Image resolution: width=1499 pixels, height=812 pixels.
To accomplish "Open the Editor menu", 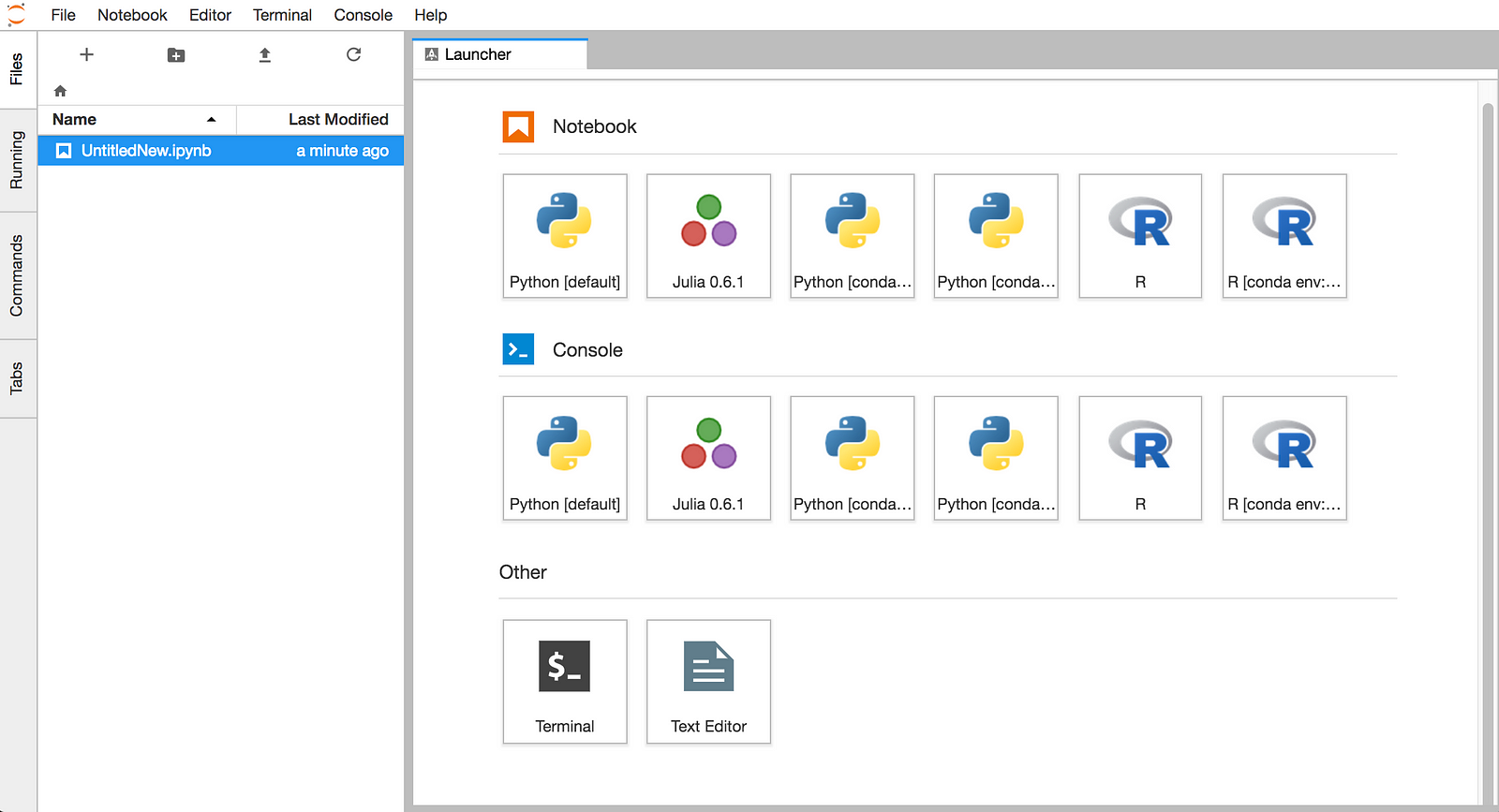I will (210, 15).
